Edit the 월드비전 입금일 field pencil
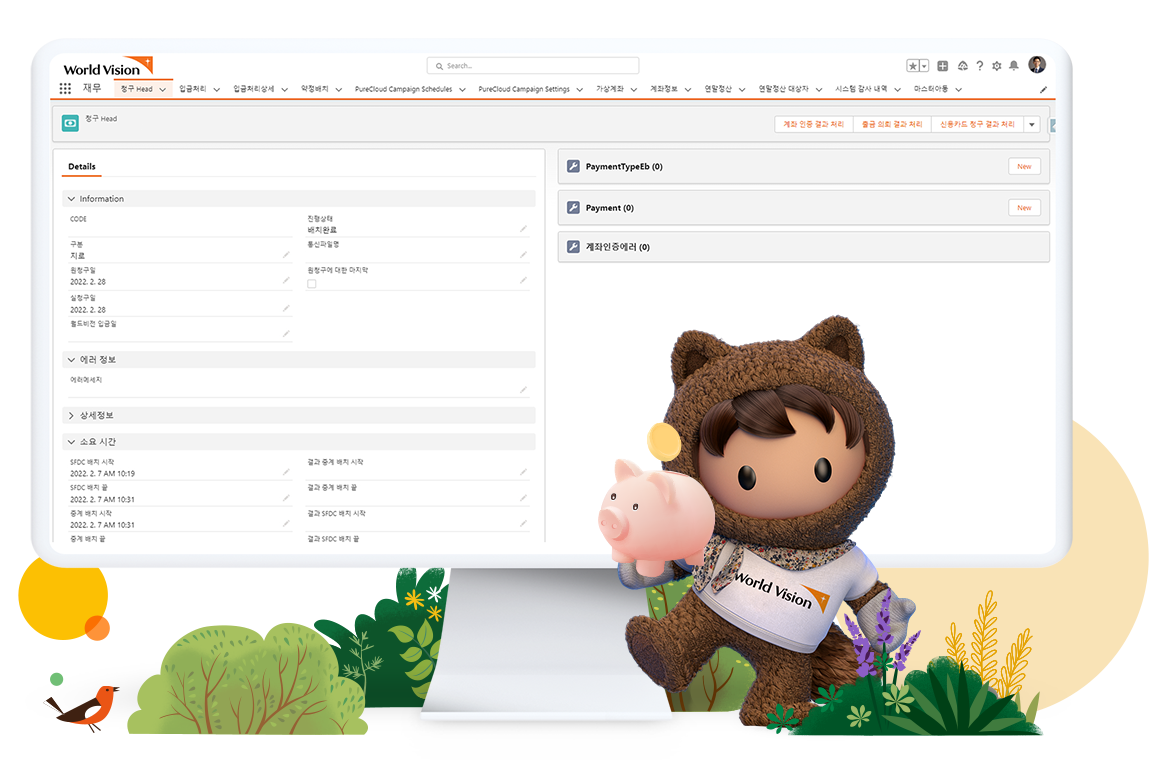Viewport: 1150px width, 760px height. click(x=286, y=334)
